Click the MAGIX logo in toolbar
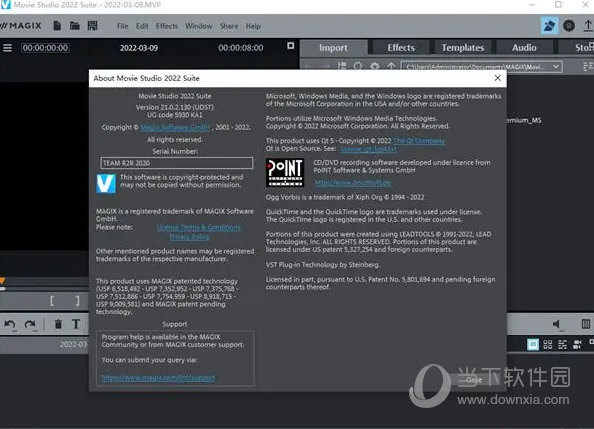594x429 pixels. coord(21,26)
